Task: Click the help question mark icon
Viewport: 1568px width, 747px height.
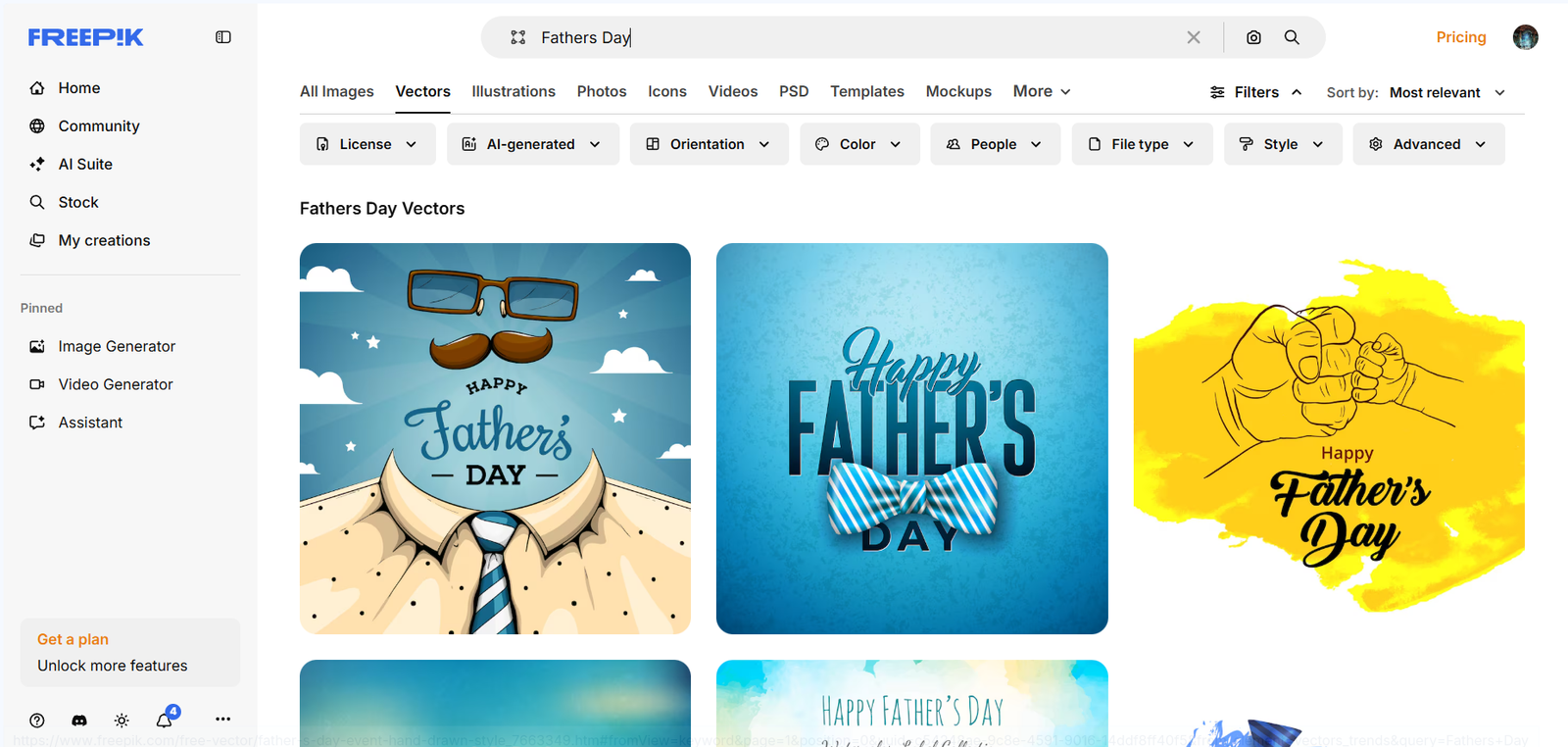Action: 37,720
